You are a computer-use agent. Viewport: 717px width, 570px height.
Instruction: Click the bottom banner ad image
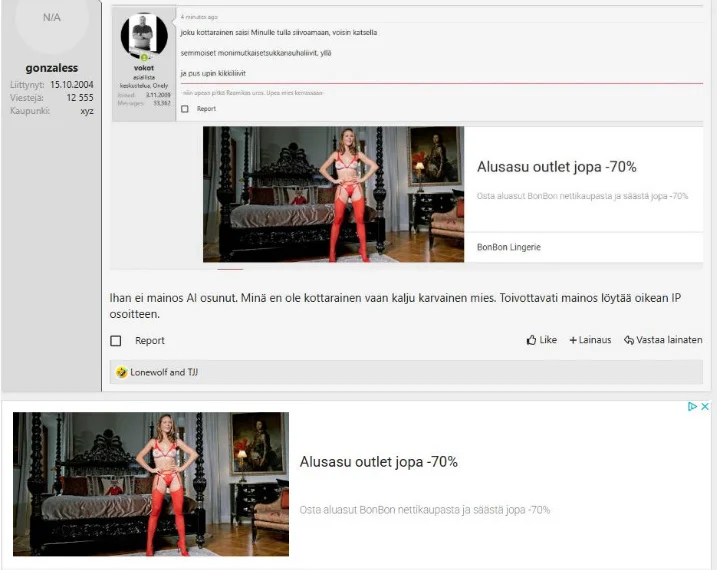coord(151,484)
